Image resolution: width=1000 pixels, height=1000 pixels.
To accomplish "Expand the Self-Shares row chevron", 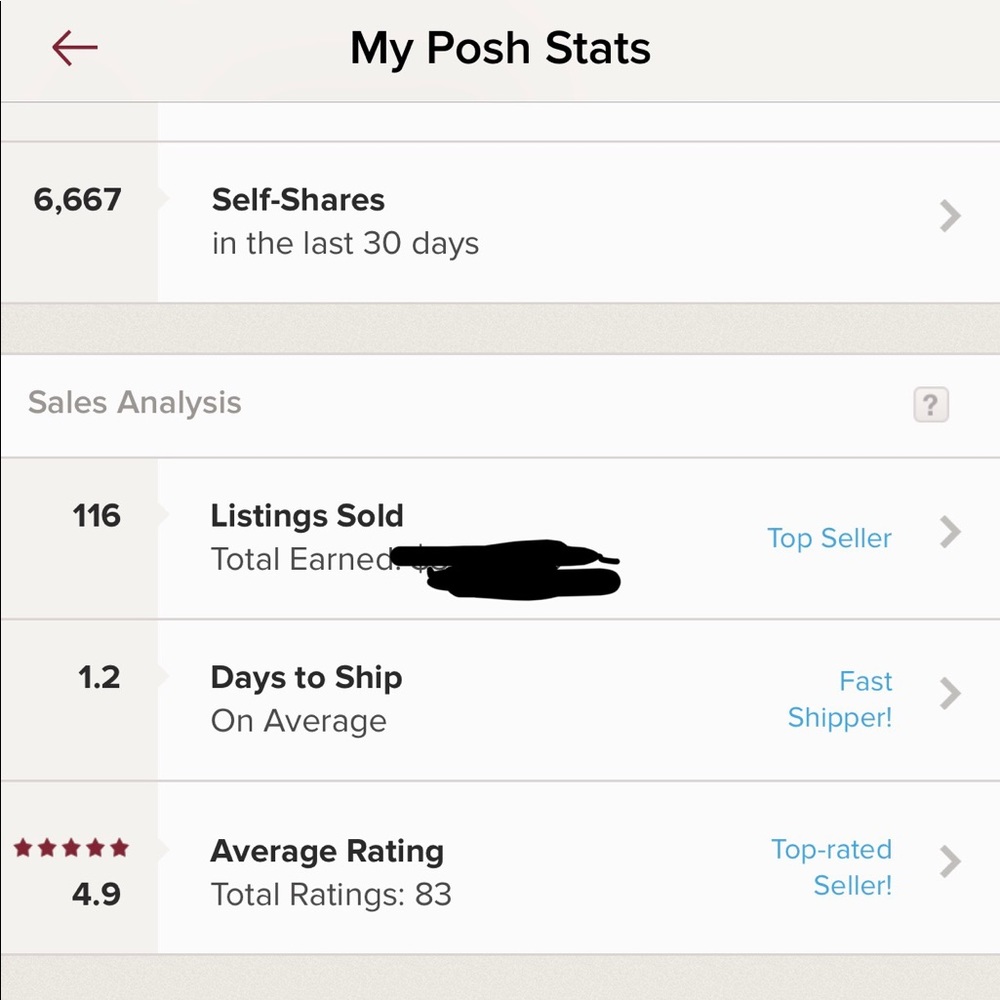I will pos(949,216).
